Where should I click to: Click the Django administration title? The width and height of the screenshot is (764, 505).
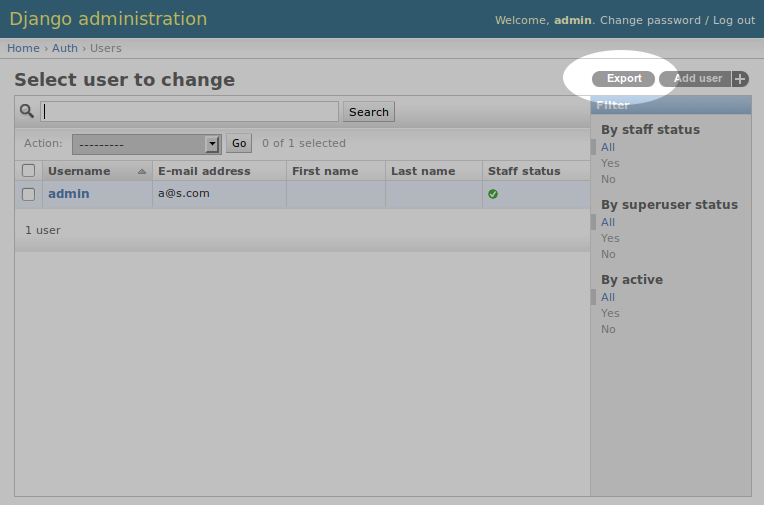108,19
